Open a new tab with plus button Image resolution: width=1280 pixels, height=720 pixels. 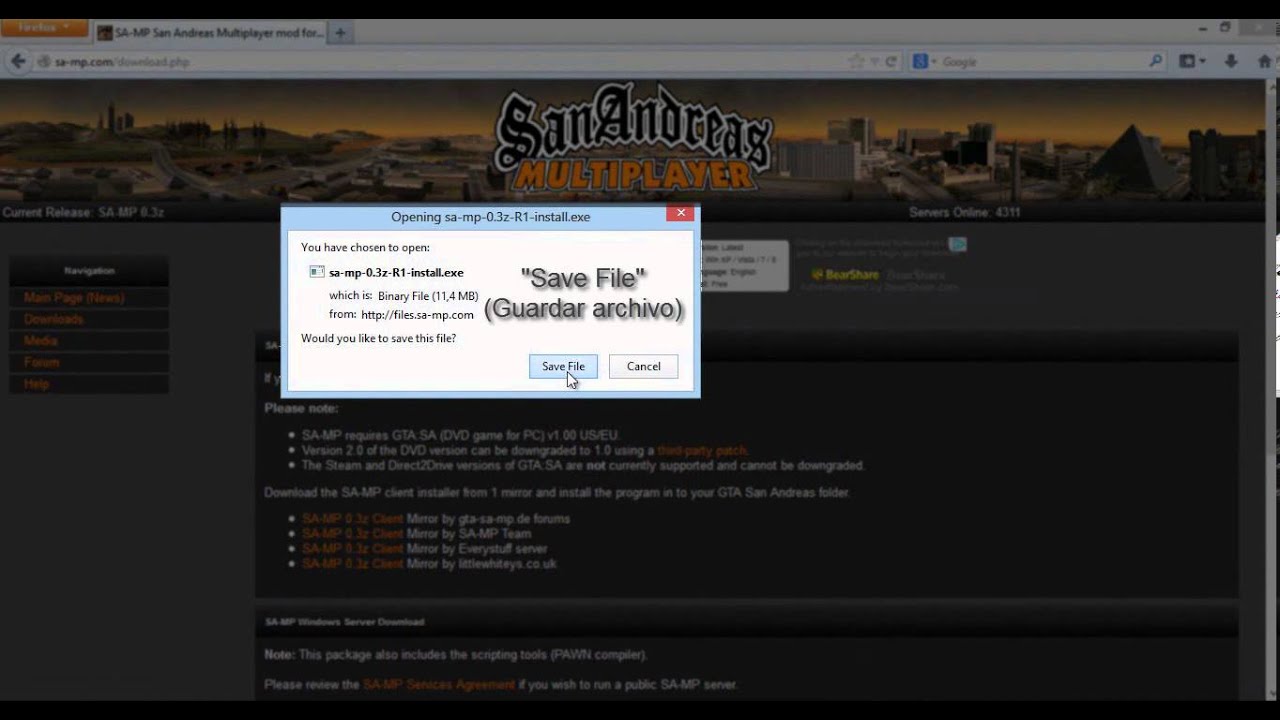[340, 32]
